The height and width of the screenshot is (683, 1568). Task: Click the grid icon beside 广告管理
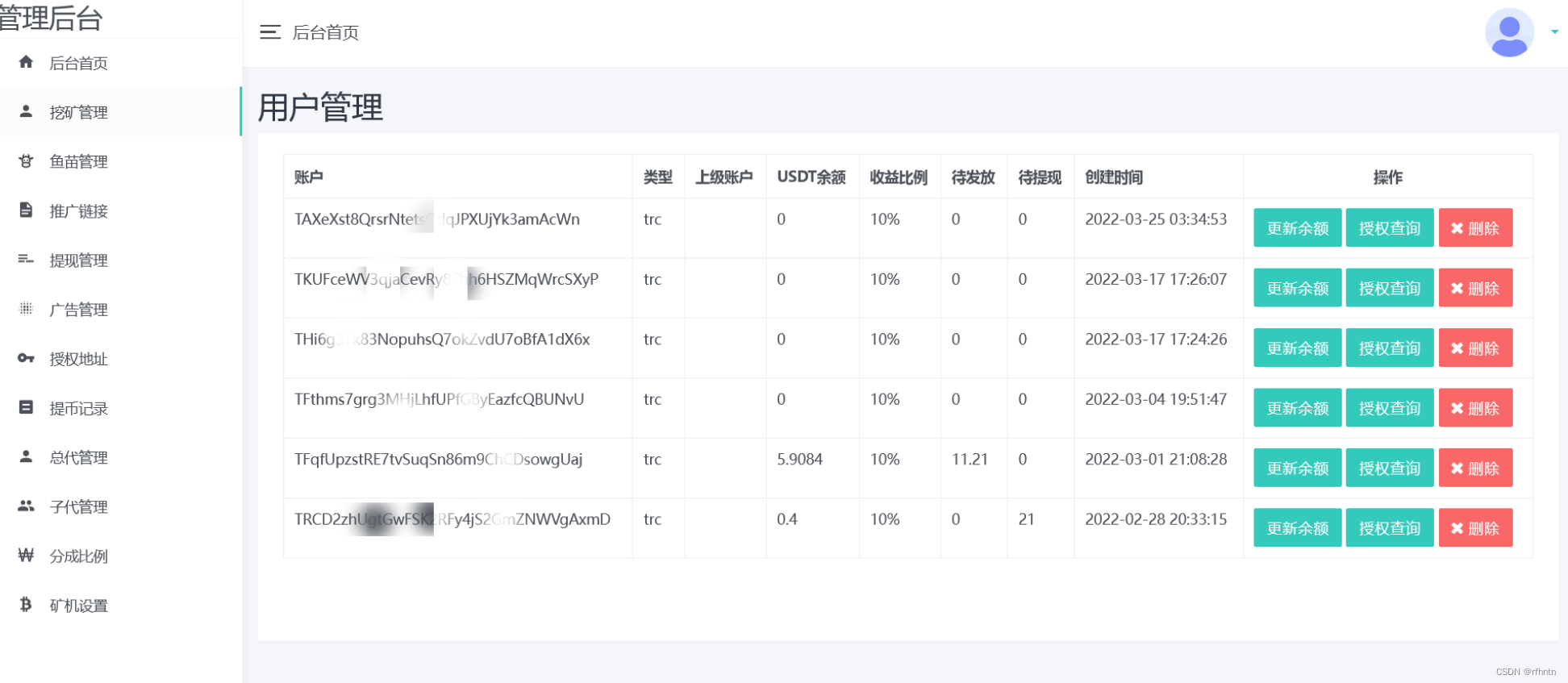point(26,308)
